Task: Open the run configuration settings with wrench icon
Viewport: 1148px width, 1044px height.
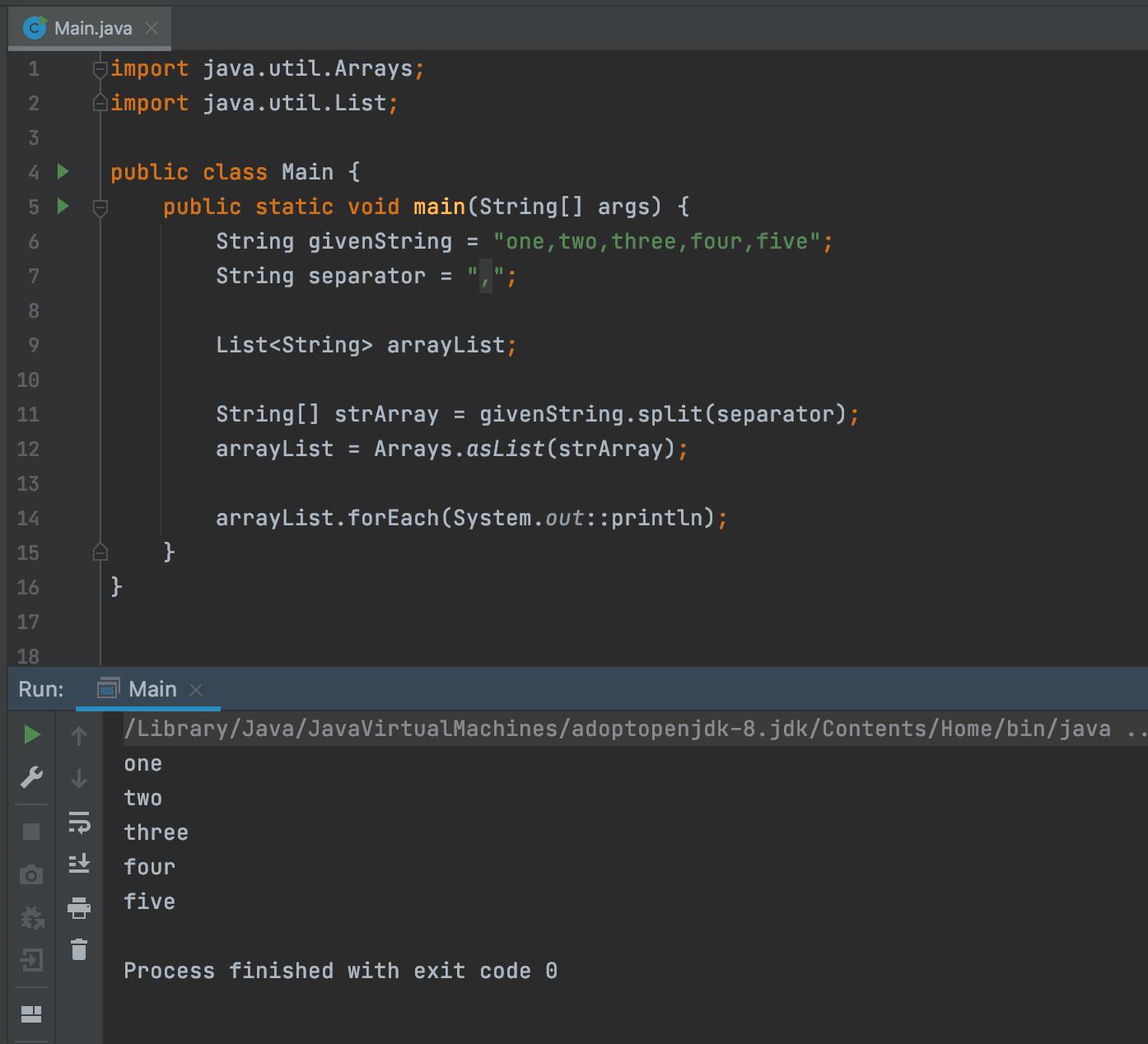Action: pyautogui.click(x=31, y=776)
